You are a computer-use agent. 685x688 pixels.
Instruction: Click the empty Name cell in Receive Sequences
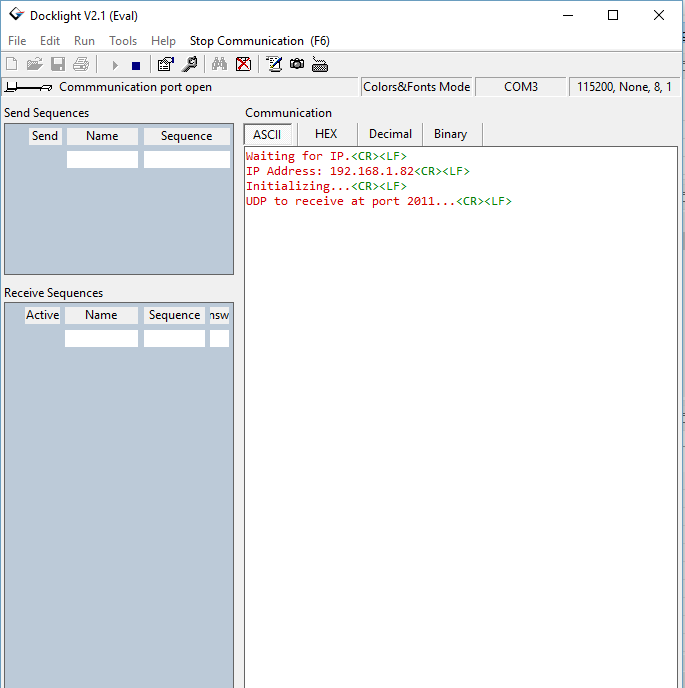101,338
